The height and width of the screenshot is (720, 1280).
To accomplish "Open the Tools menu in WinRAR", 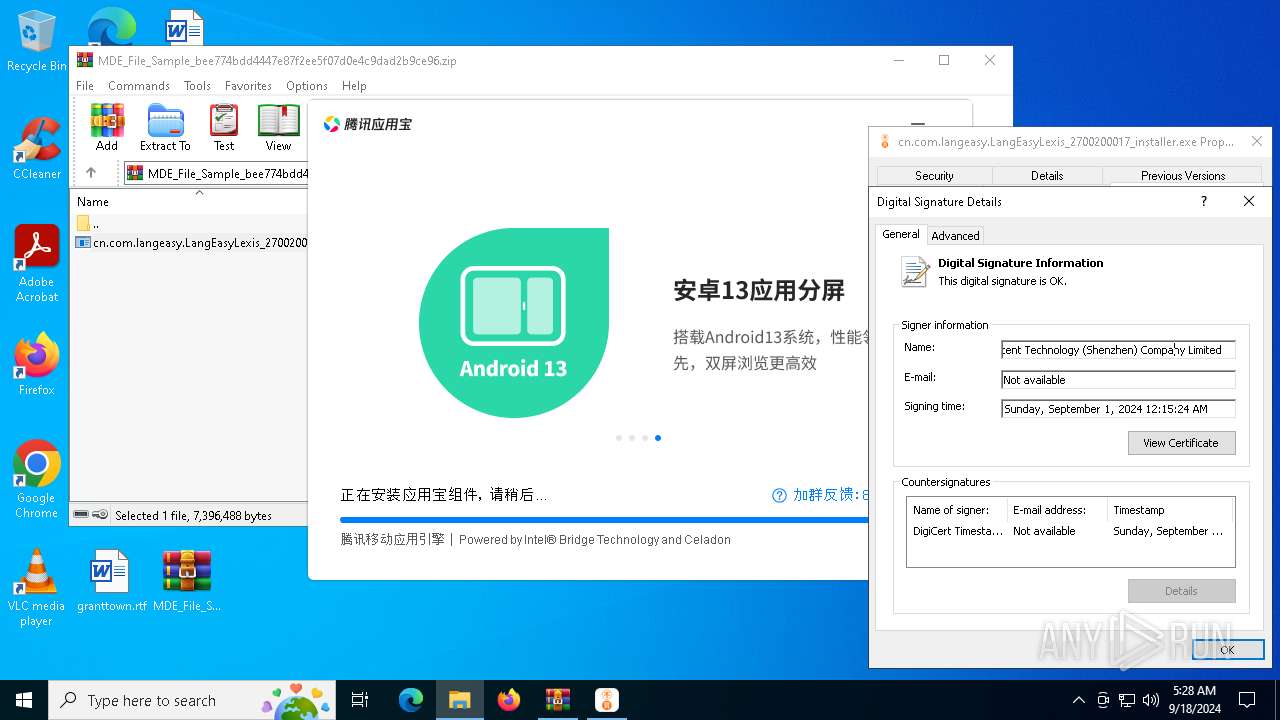I will point(197,86).
